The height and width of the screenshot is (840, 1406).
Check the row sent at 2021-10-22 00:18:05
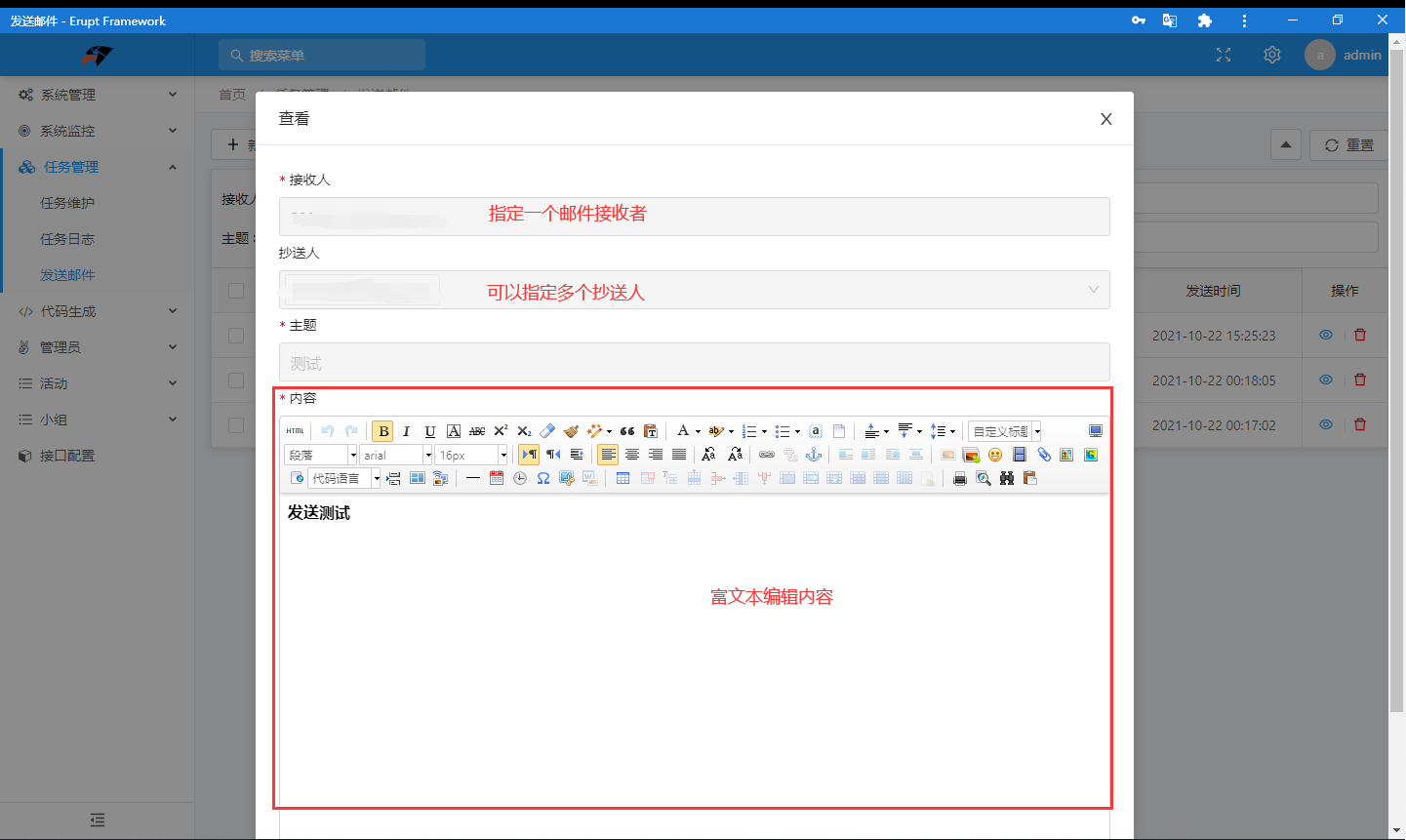point(236,380)
